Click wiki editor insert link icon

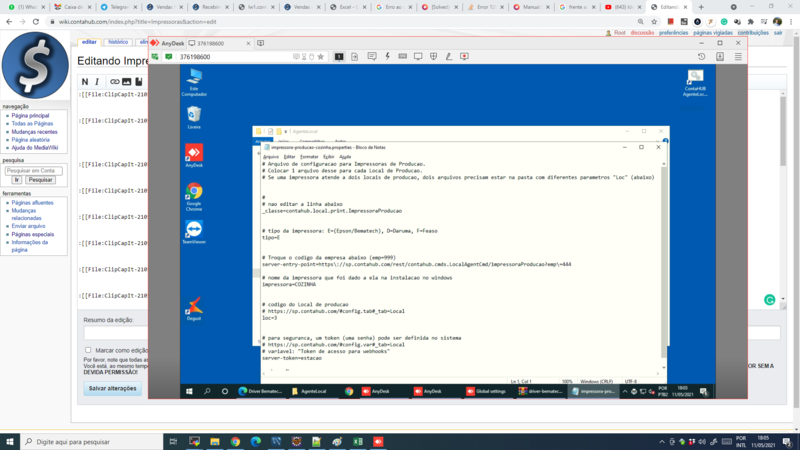pos(114,82)
